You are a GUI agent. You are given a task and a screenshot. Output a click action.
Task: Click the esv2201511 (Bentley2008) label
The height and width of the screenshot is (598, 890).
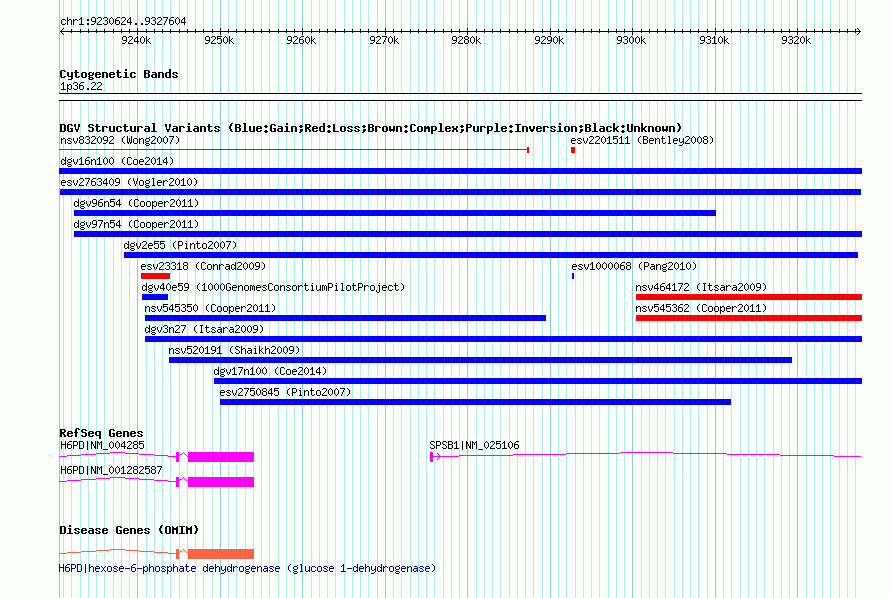click(642, 140)
